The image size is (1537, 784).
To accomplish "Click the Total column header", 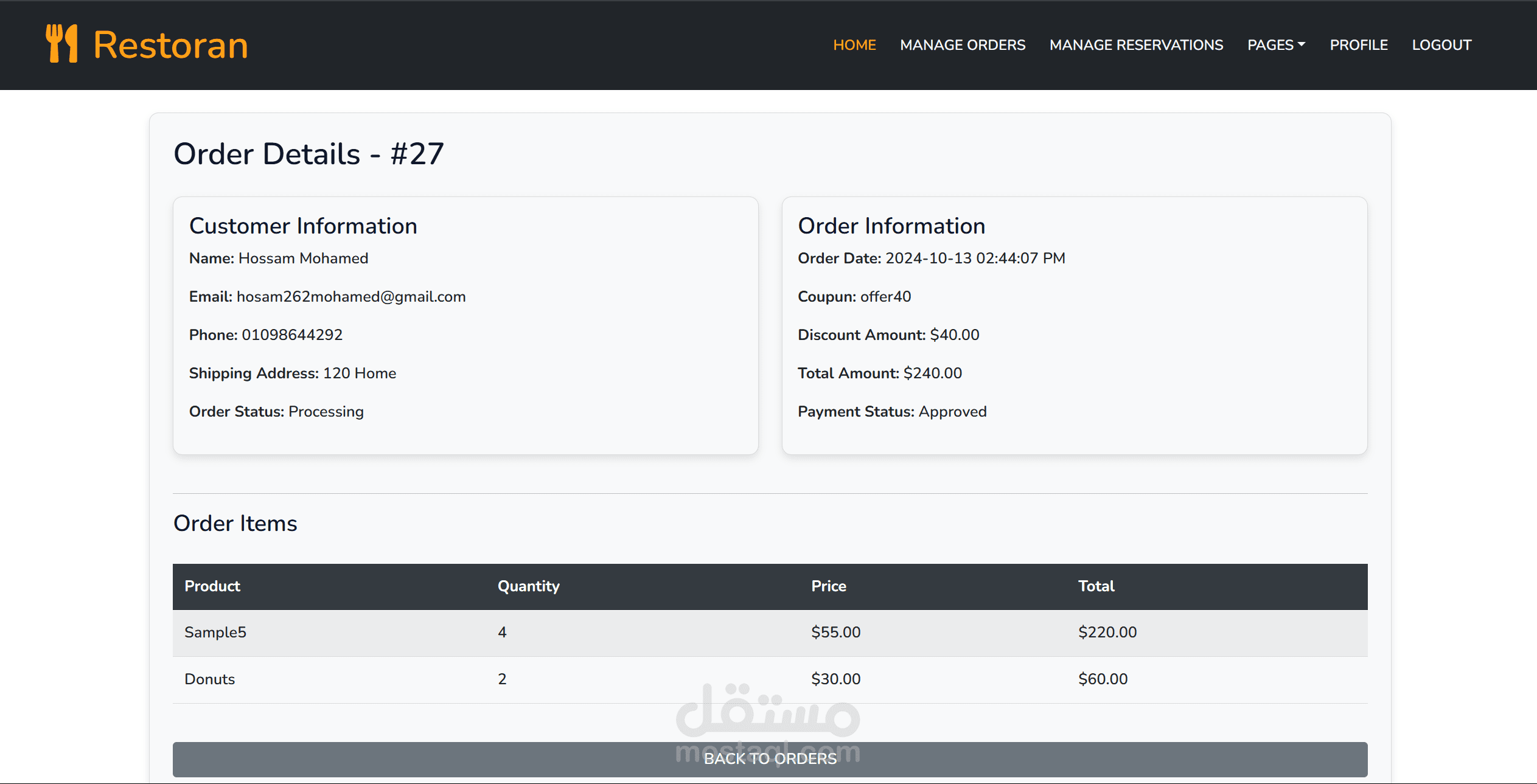I will coord(1096,586).
